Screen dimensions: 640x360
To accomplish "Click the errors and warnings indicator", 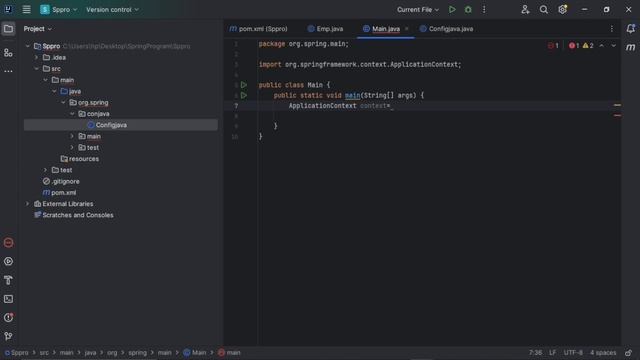I will click(582, 46).
